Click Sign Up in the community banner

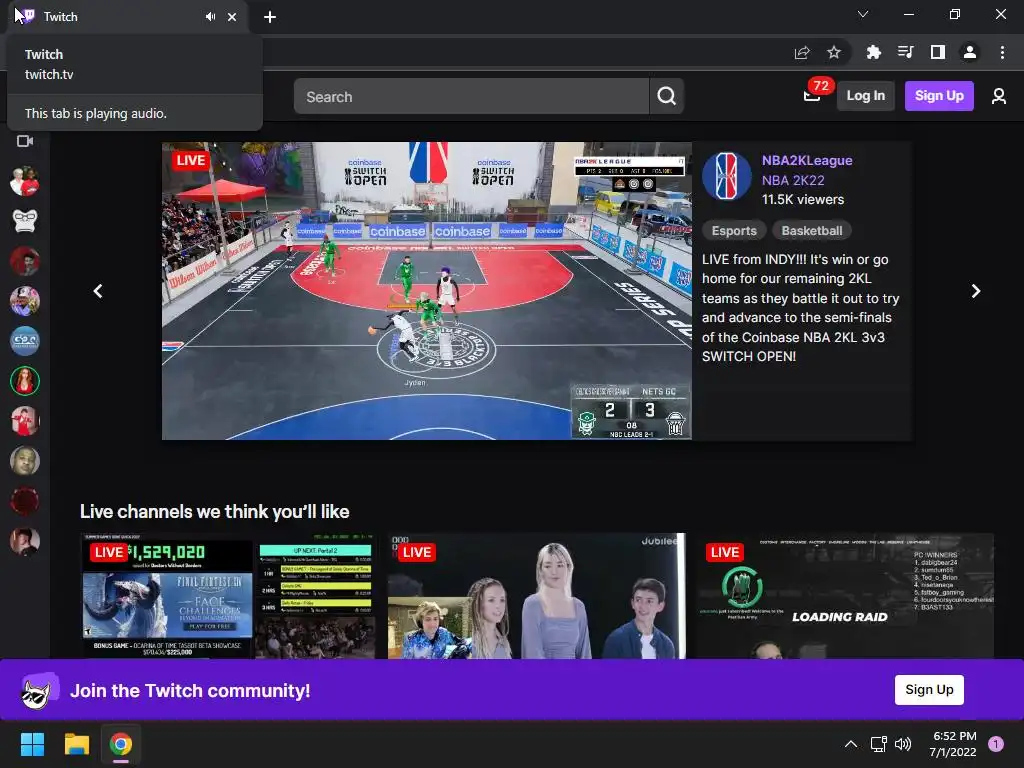point(929,690)
